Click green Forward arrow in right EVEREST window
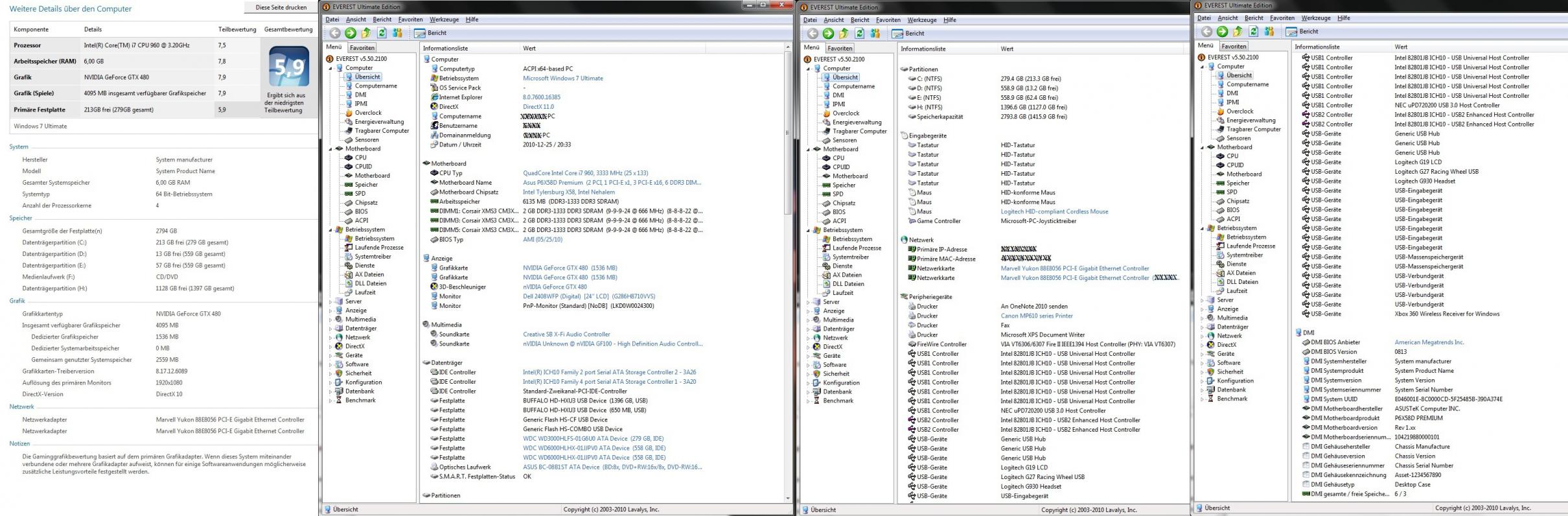This screenshot has width=1568, height=516. pyautogui.click(x=1222, y=31)
